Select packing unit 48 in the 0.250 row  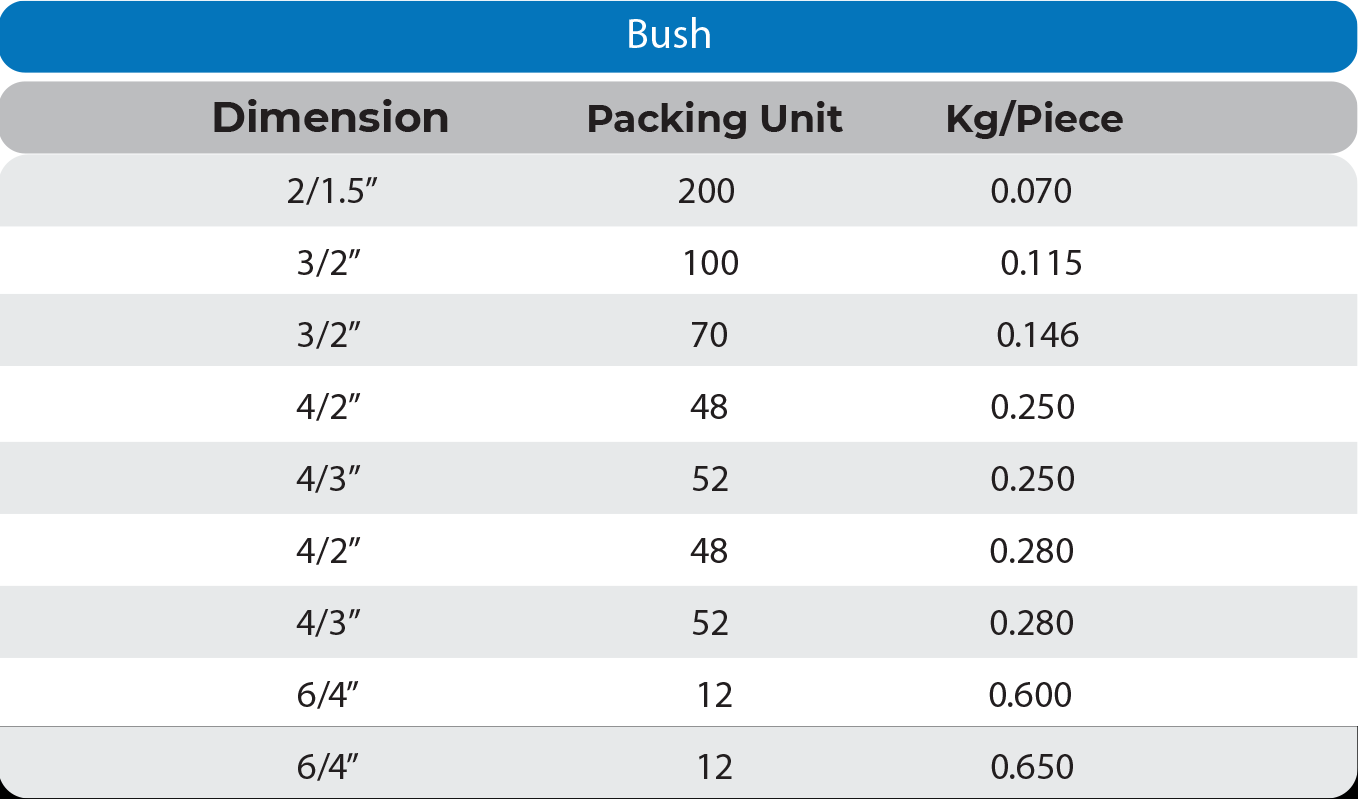click(x=709, y=407)
